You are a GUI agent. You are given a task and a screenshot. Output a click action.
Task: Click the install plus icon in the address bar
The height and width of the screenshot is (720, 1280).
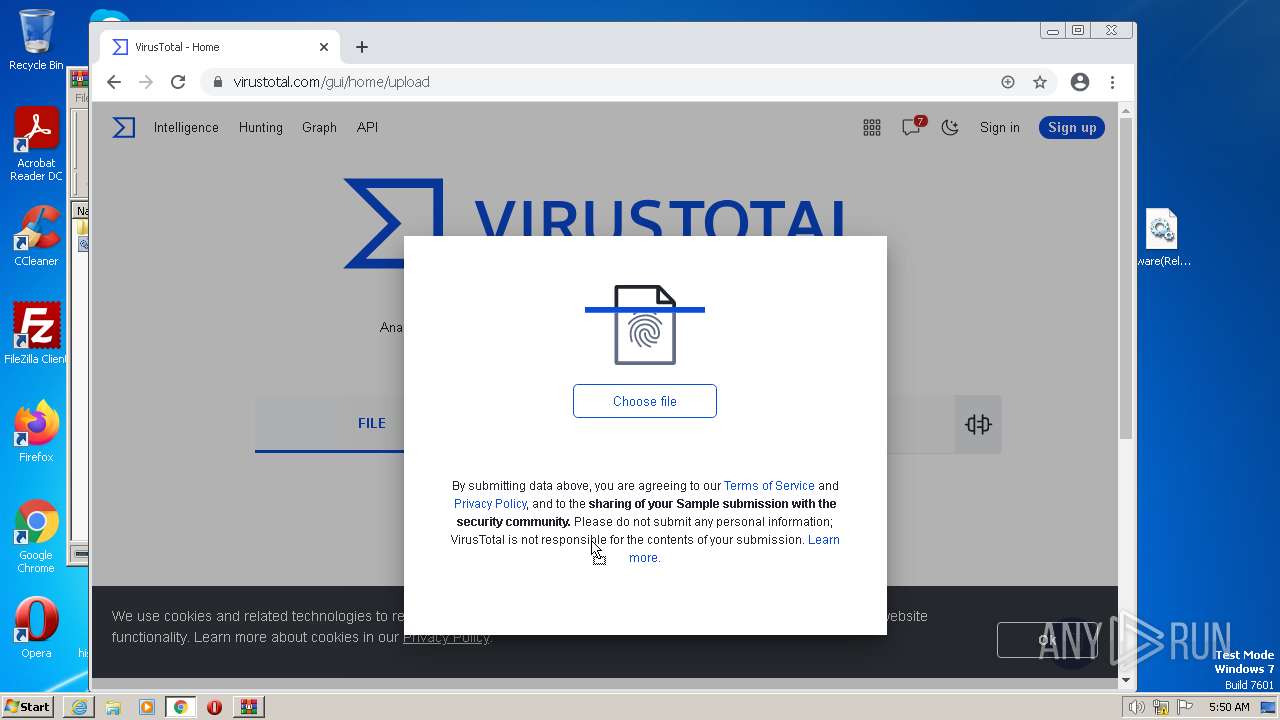[1008, 82]
